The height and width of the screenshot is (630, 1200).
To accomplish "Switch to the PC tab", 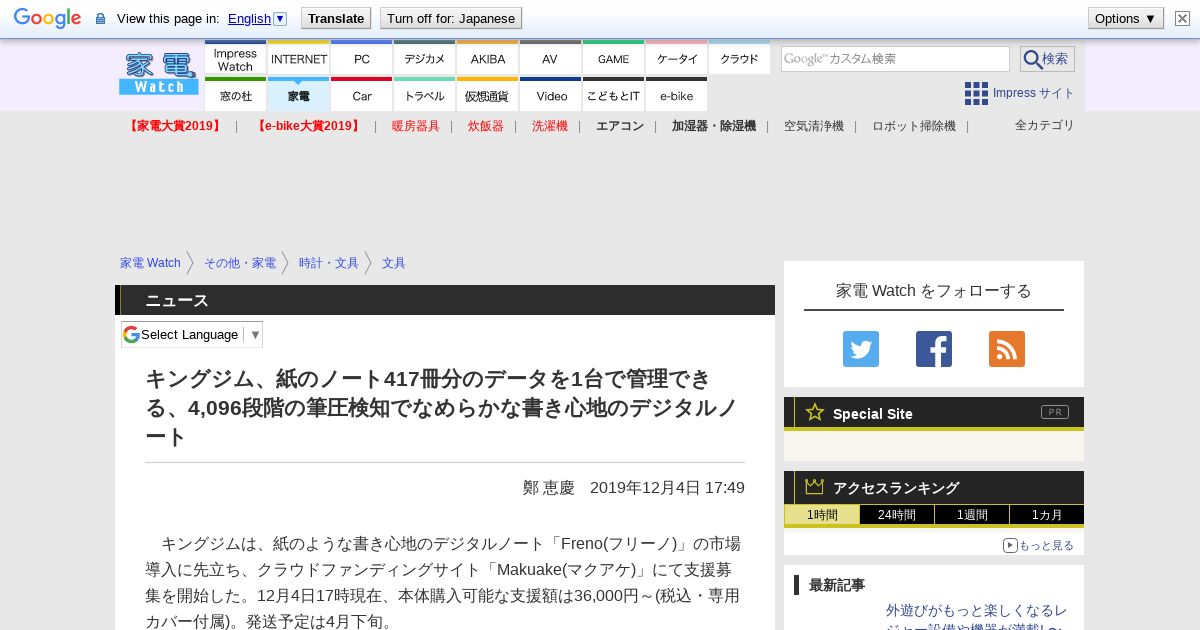I will pyautogui.click(x=362, y=58).
